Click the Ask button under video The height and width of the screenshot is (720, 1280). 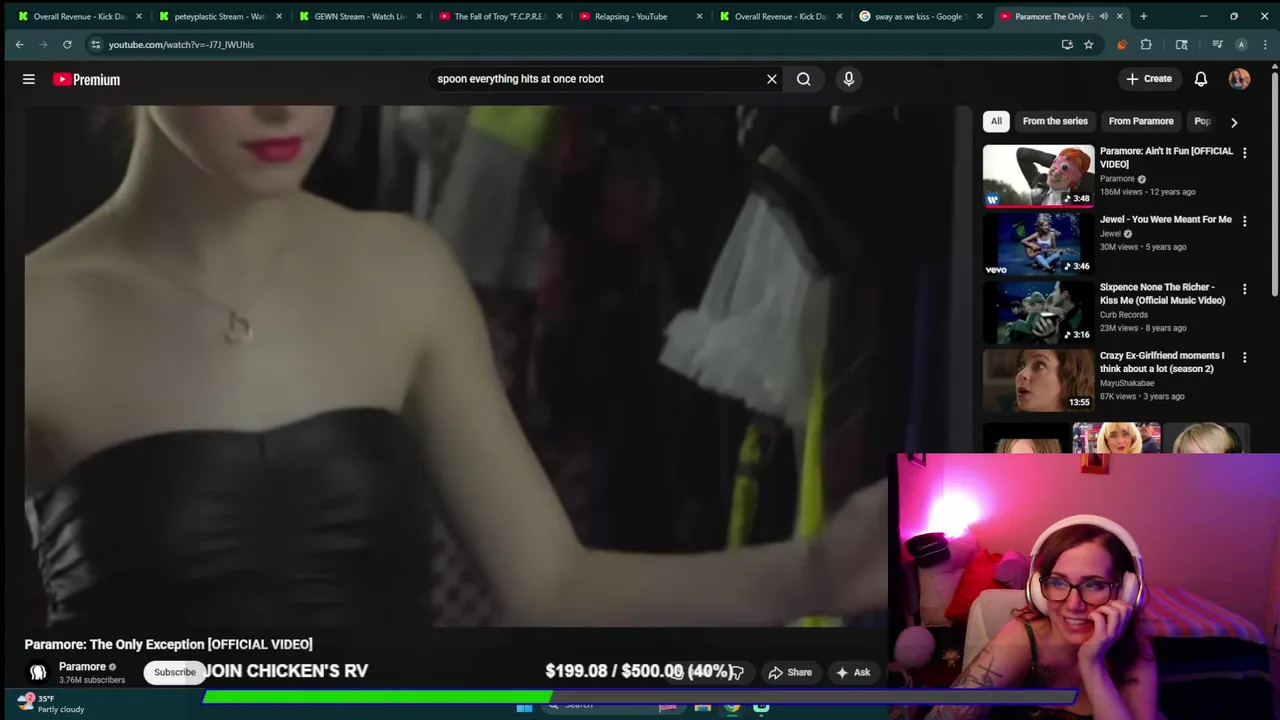[853, 673]
